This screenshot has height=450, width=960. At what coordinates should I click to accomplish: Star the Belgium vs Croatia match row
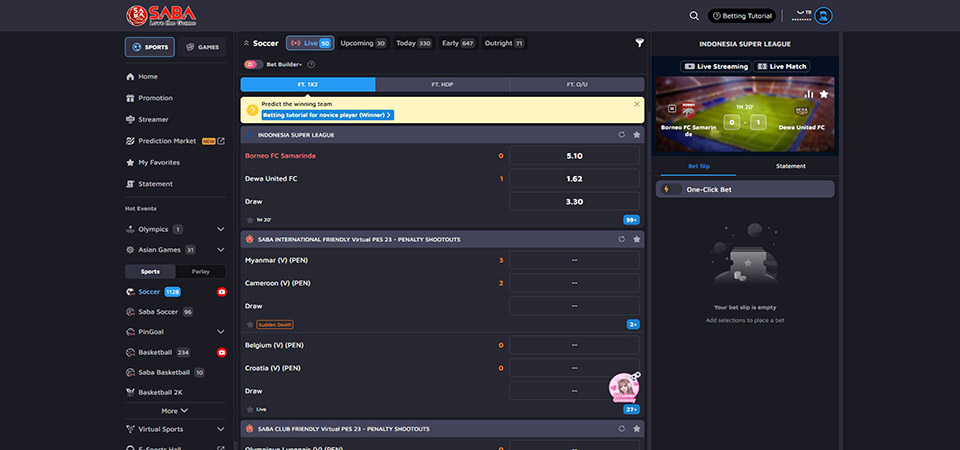(250, 409)
